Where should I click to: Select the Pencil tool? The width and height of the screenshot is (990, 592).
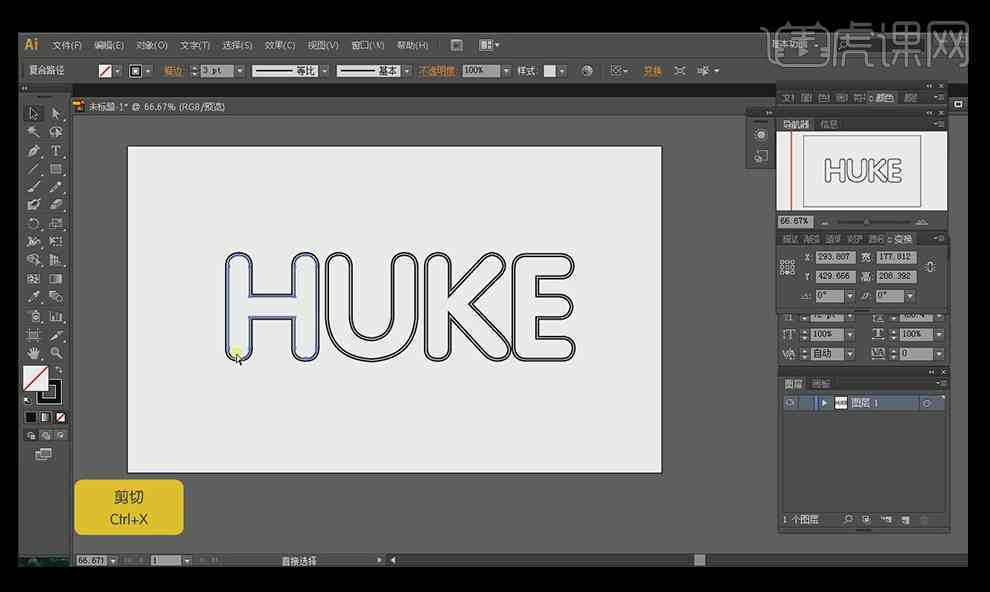click(56, 187)
